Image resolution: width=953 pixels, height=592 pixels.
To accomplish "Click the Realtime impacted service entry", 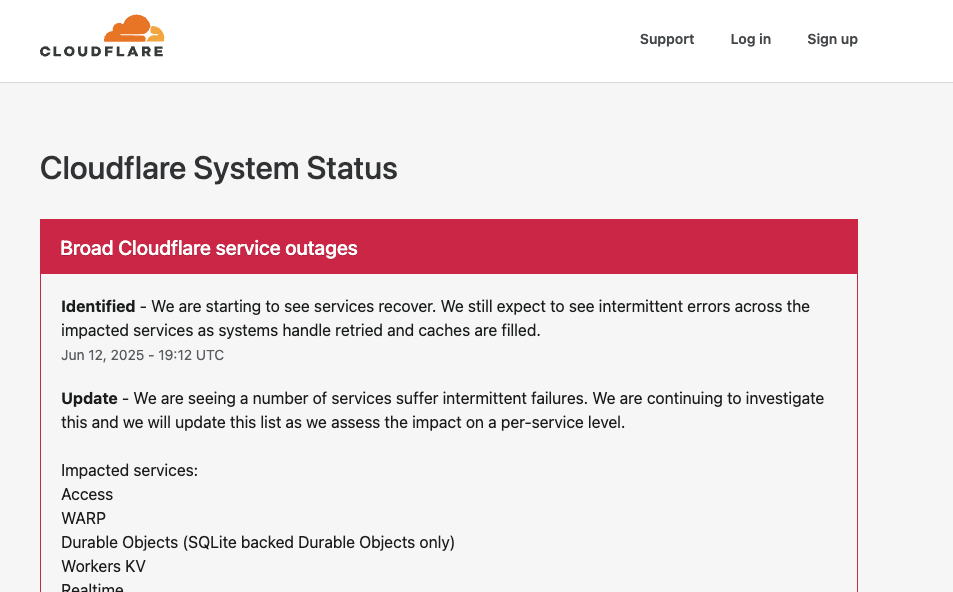I will 92,587.
